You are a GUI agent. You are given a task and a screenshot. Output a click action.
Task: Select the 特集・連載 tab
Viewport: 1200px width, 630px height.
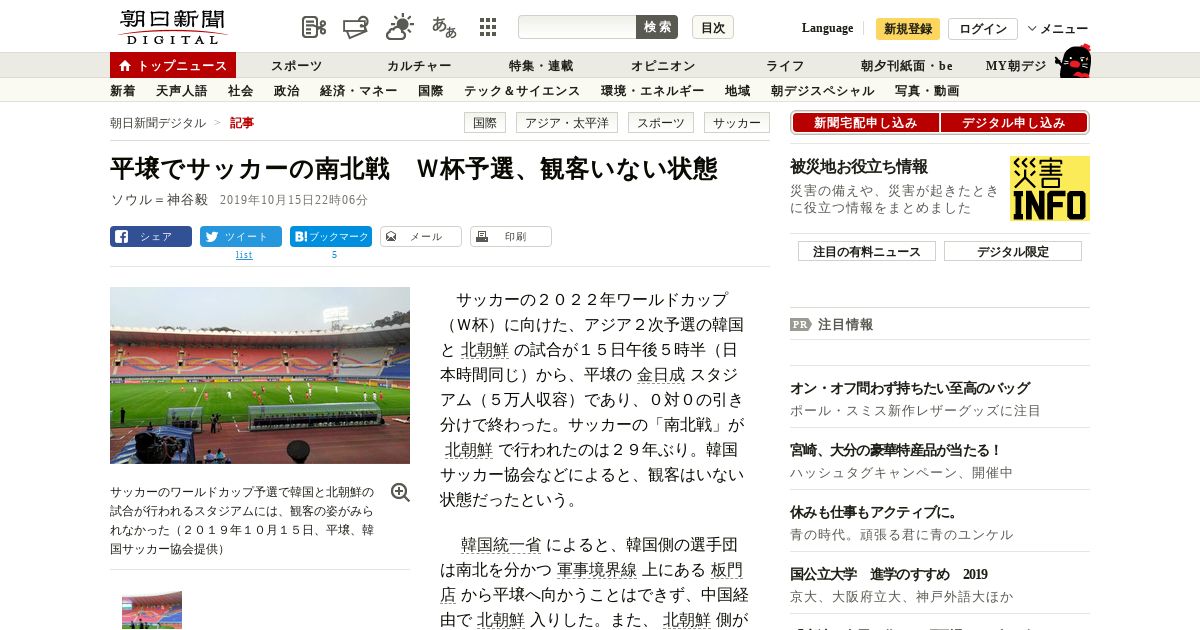tap(541, 66)
